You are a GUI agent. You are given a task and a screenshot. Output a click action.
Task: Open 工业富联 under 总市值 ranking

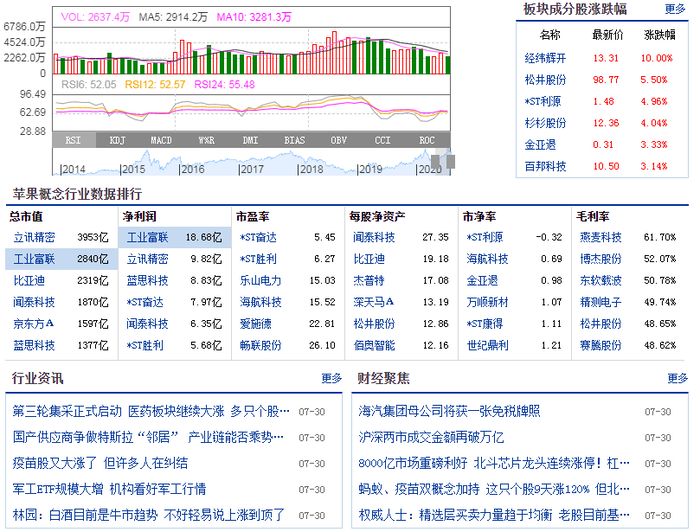(x=34, y=259)
